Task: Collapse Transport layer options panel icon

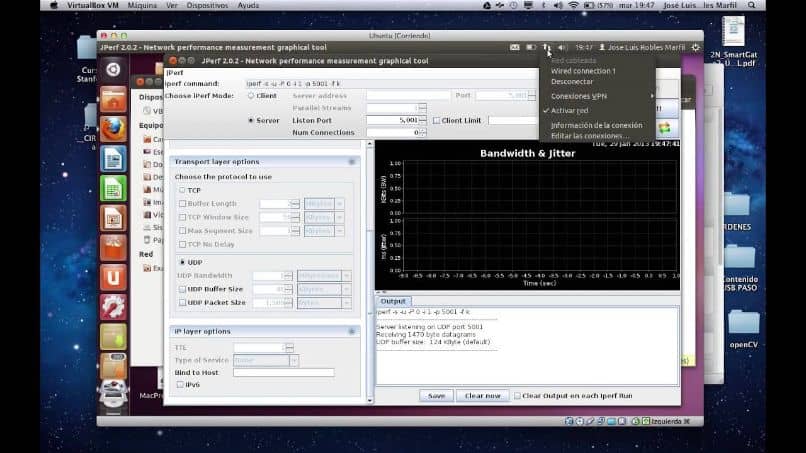Action: pos(352,161)
